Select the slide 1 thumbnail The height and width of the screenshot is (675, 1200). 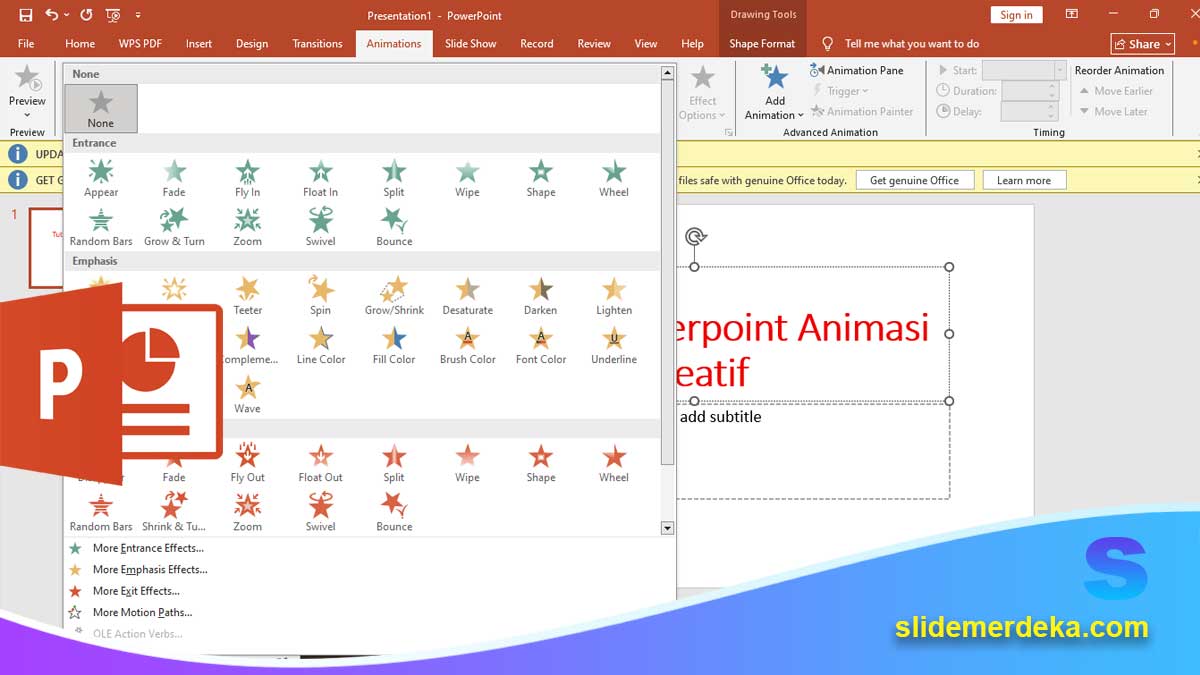pyautogui.click(x=46, y=246)
